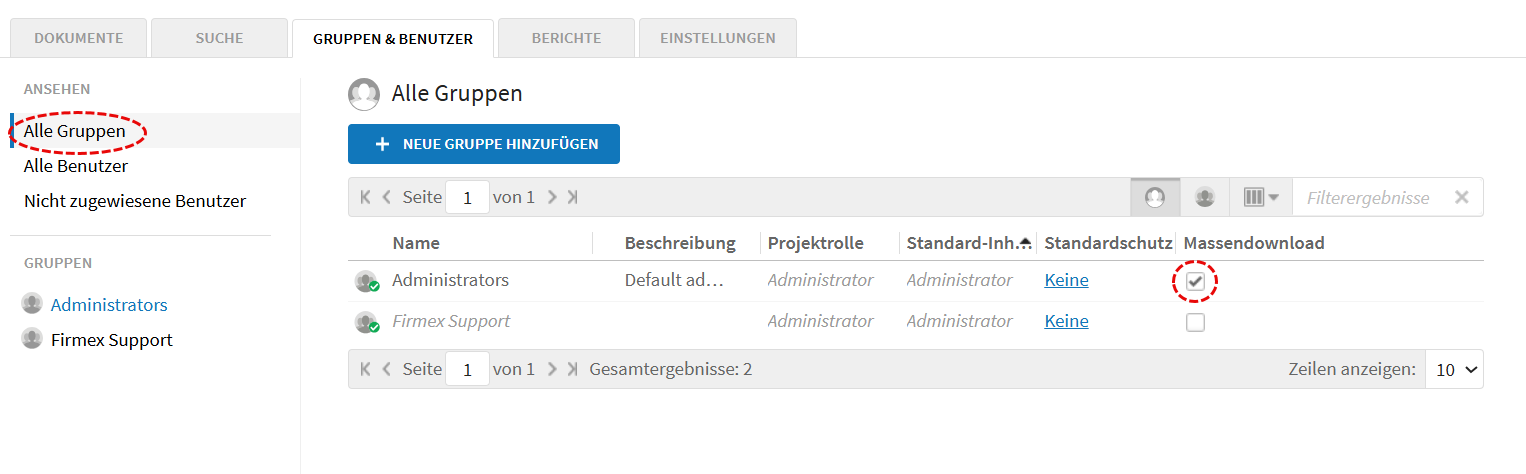
Task: Open the Dokumente tab
Action: [79, 38]
